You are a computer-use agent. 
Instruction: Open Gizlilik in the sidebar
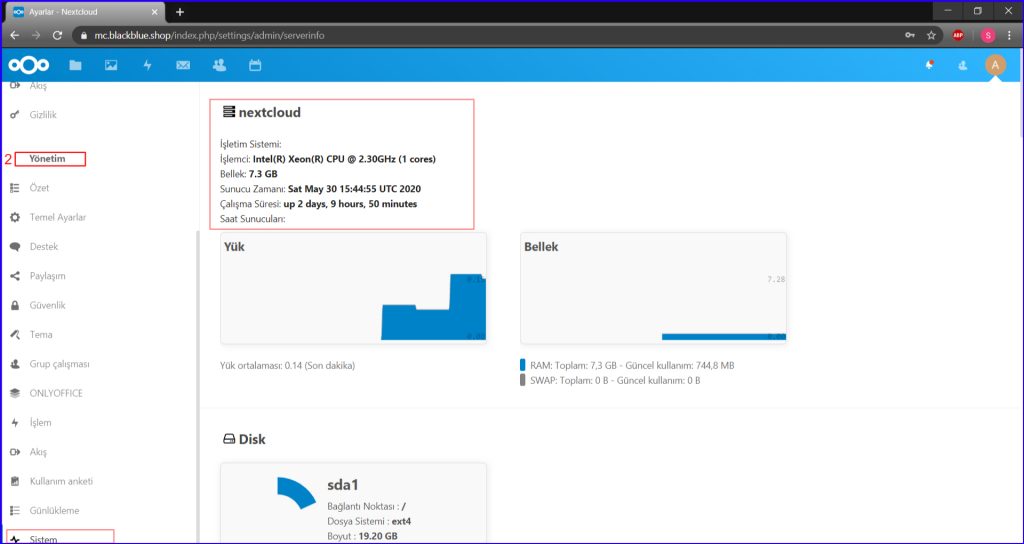[43, 115]
